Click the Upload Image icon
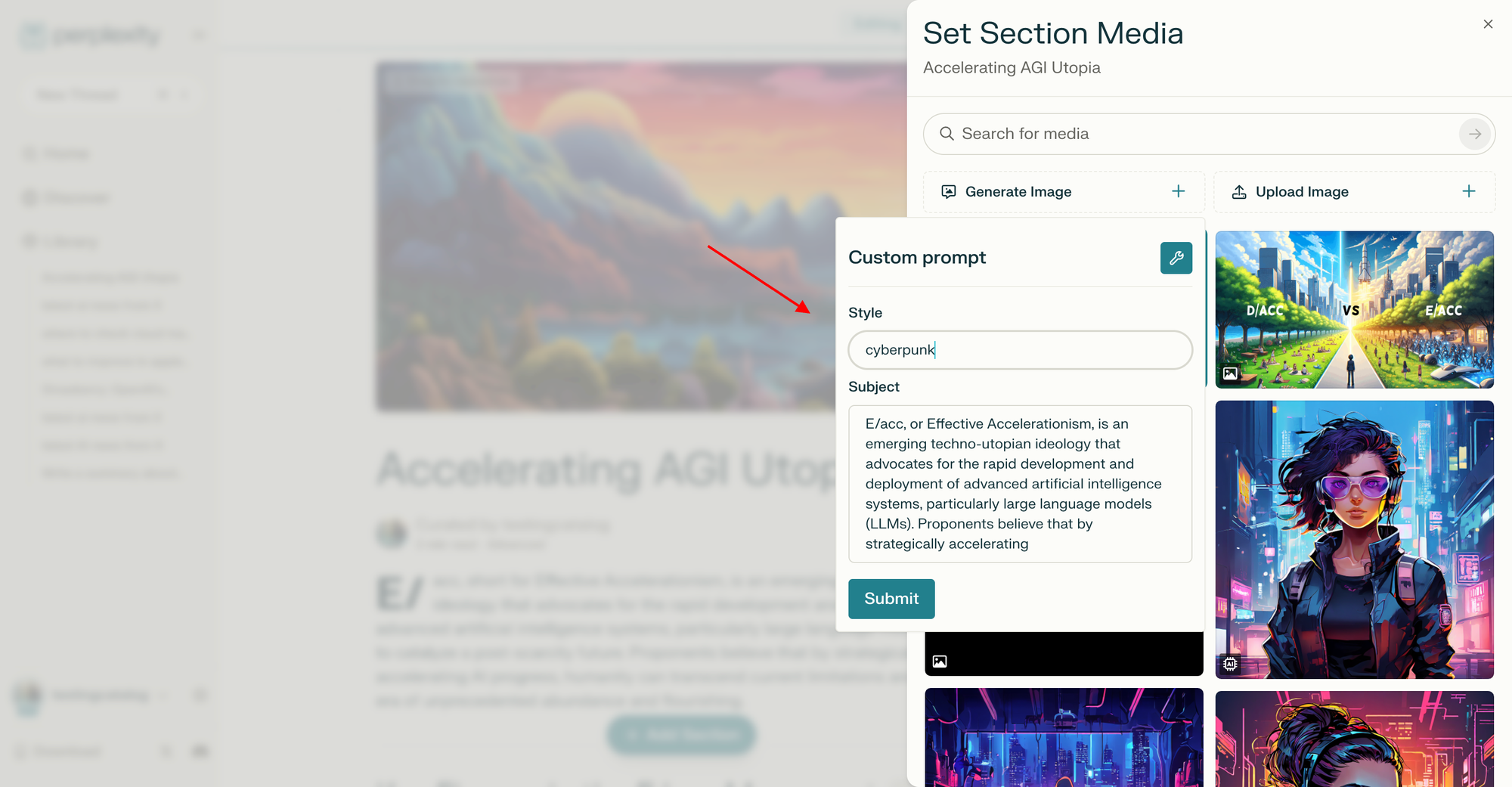 (x=1239, y=192)
